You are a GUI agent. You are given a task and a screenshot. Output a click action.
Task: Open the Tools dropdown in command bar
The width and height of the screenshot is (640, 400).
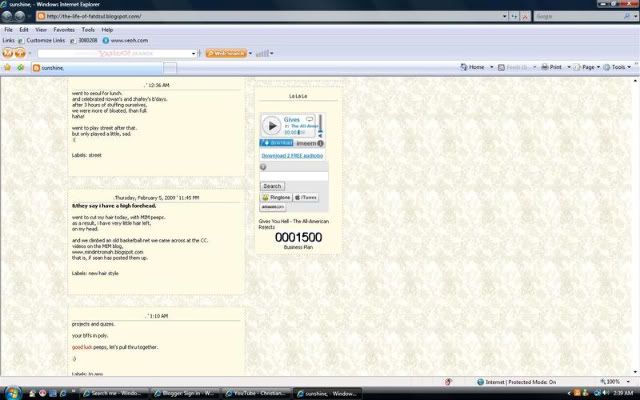click(x=617, y=67)
